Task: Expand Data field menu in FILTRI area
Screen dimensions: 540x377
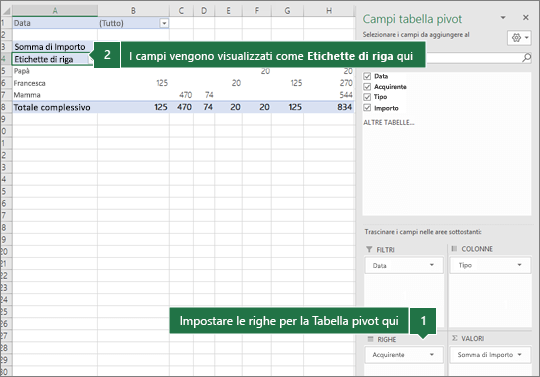Action: (432, 265)
